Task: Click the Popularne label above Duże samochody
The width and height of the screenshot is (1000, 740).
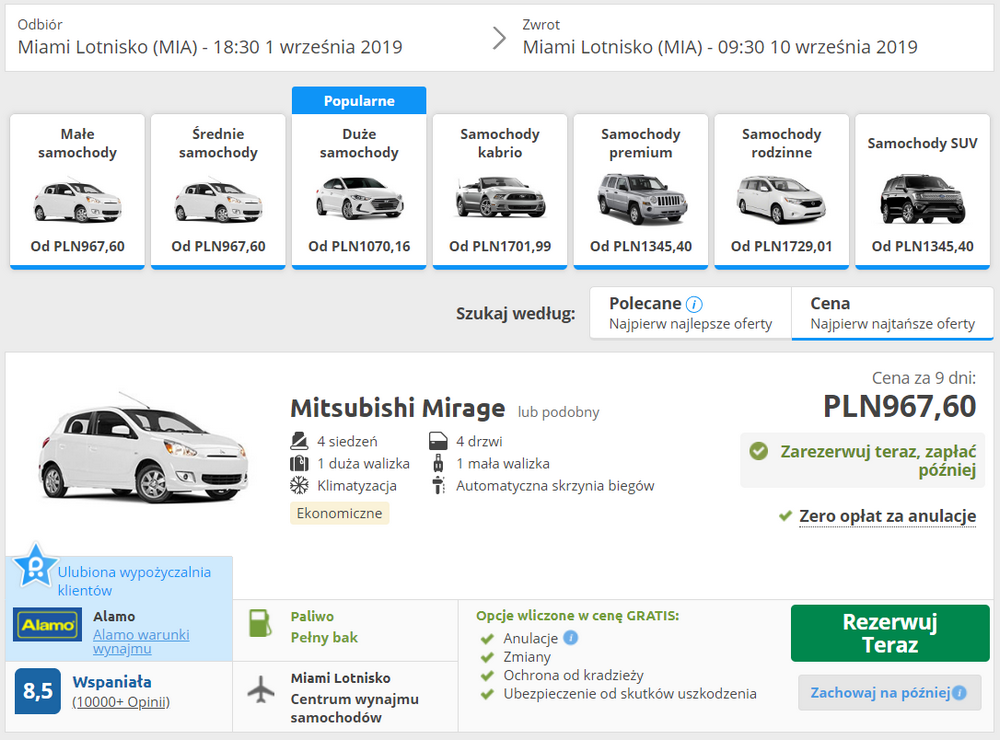Action: [359, 101]
